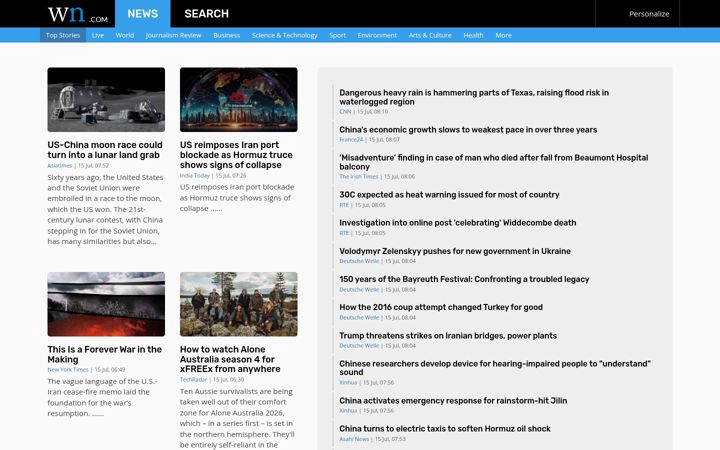Open the Business category
Image resolution: width=720 pixels, height=450 pixels.
226,35
